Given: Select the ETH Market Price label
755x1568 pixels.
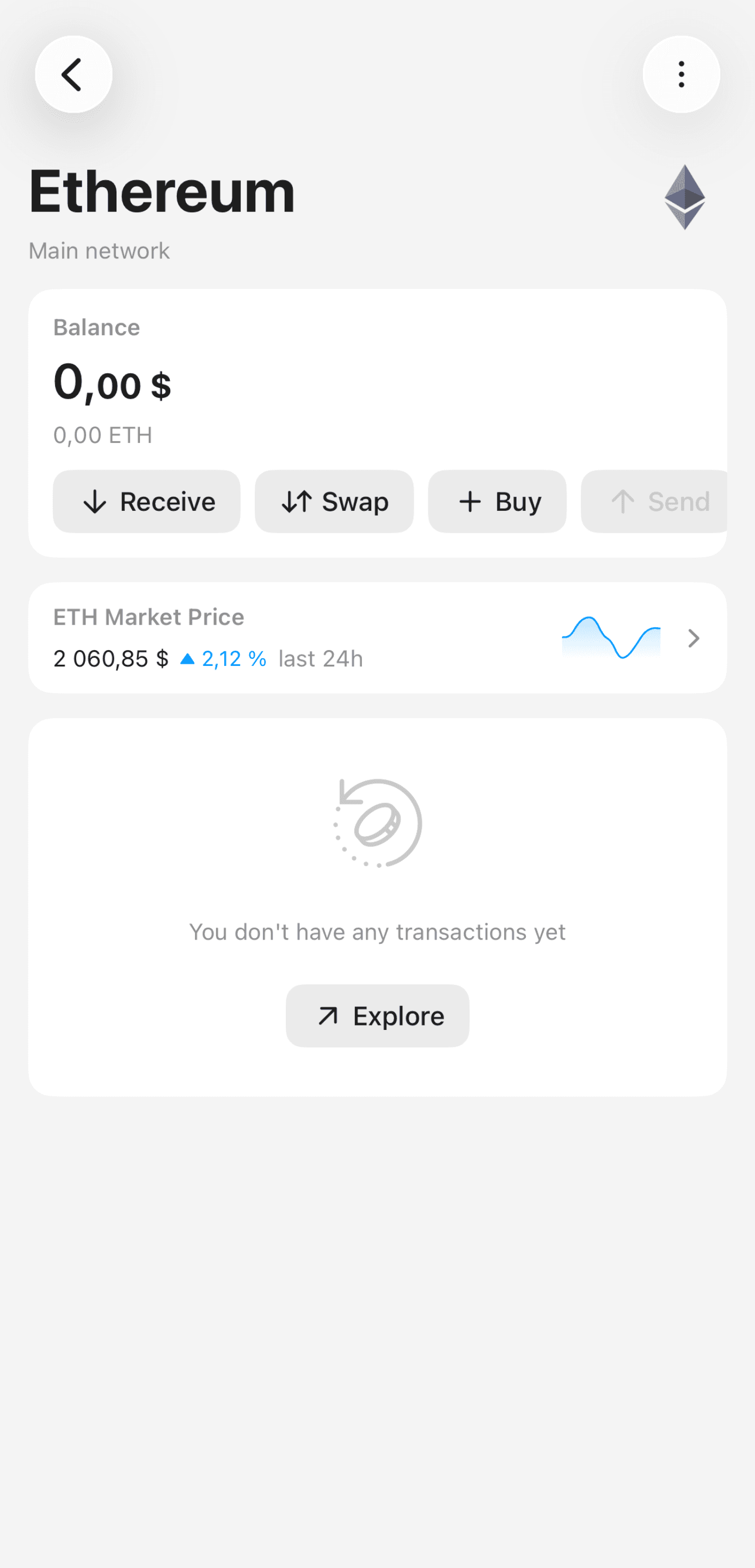Looking at the screenshot, I should pyautogui.click(x=149, y=617).
